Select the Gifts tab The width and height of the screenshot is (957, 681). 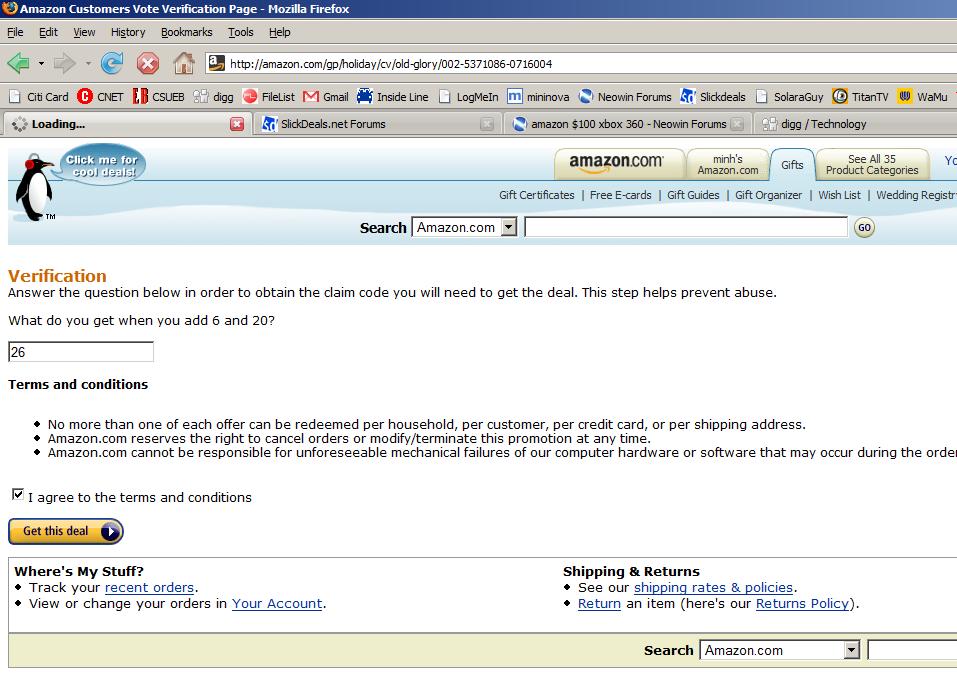(792, 165)
